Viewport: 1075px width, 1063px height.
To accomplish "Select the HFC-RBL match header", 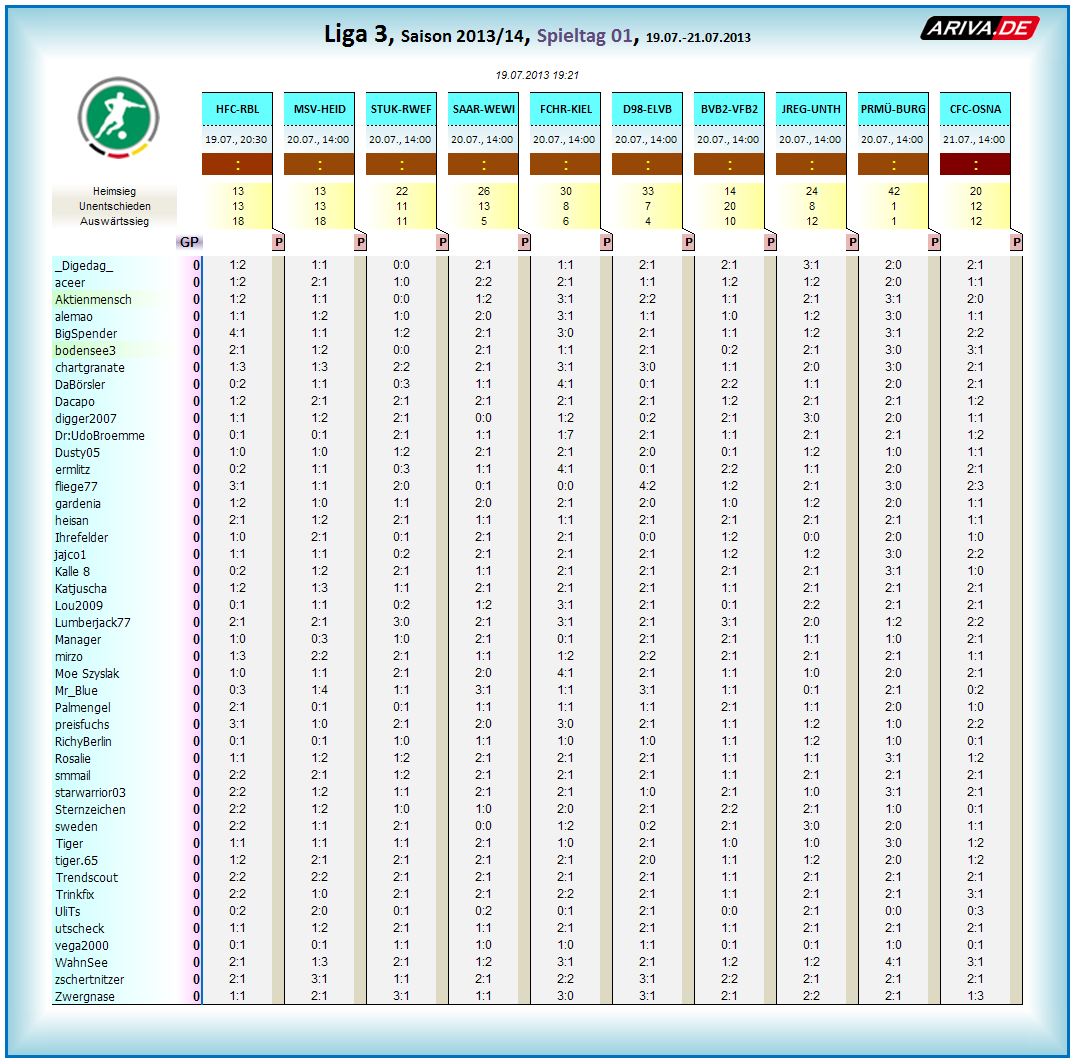I will [x=237, y=109].
